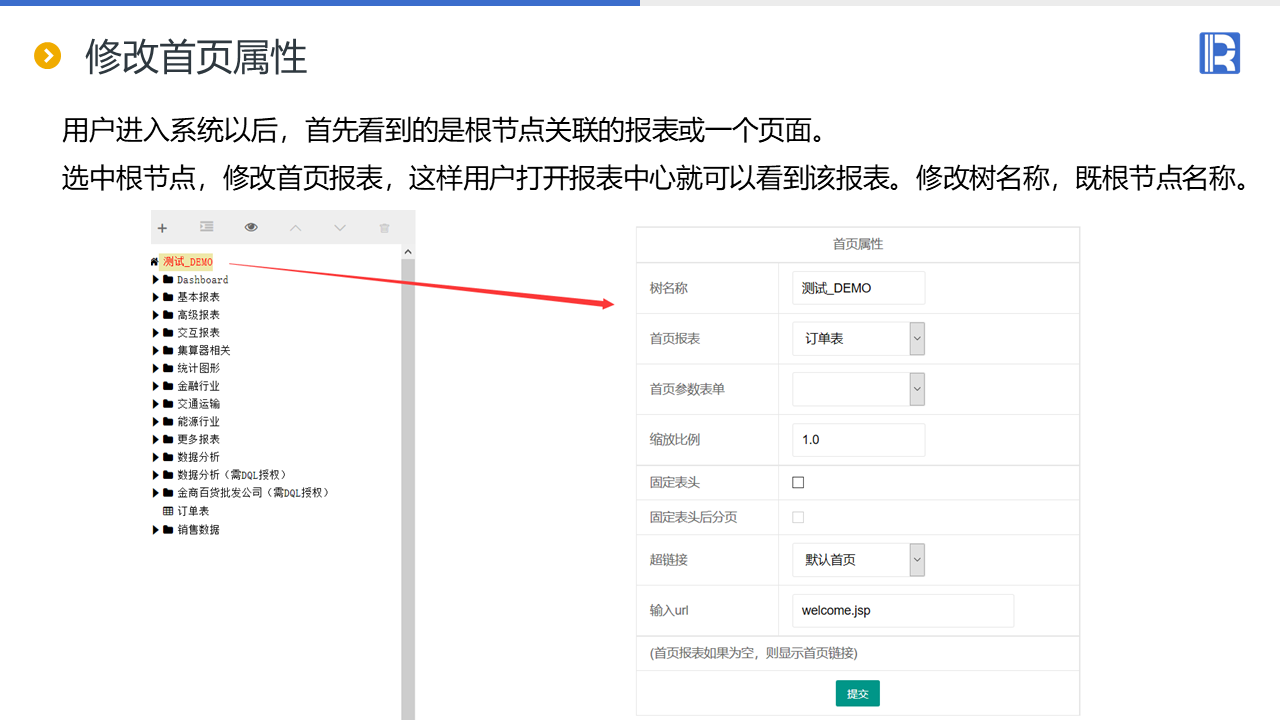The width and height of the screenshot is (1280, 720).
Task: Expand the Dashboard folder node arrow
Action: click(x=156, y=280)
